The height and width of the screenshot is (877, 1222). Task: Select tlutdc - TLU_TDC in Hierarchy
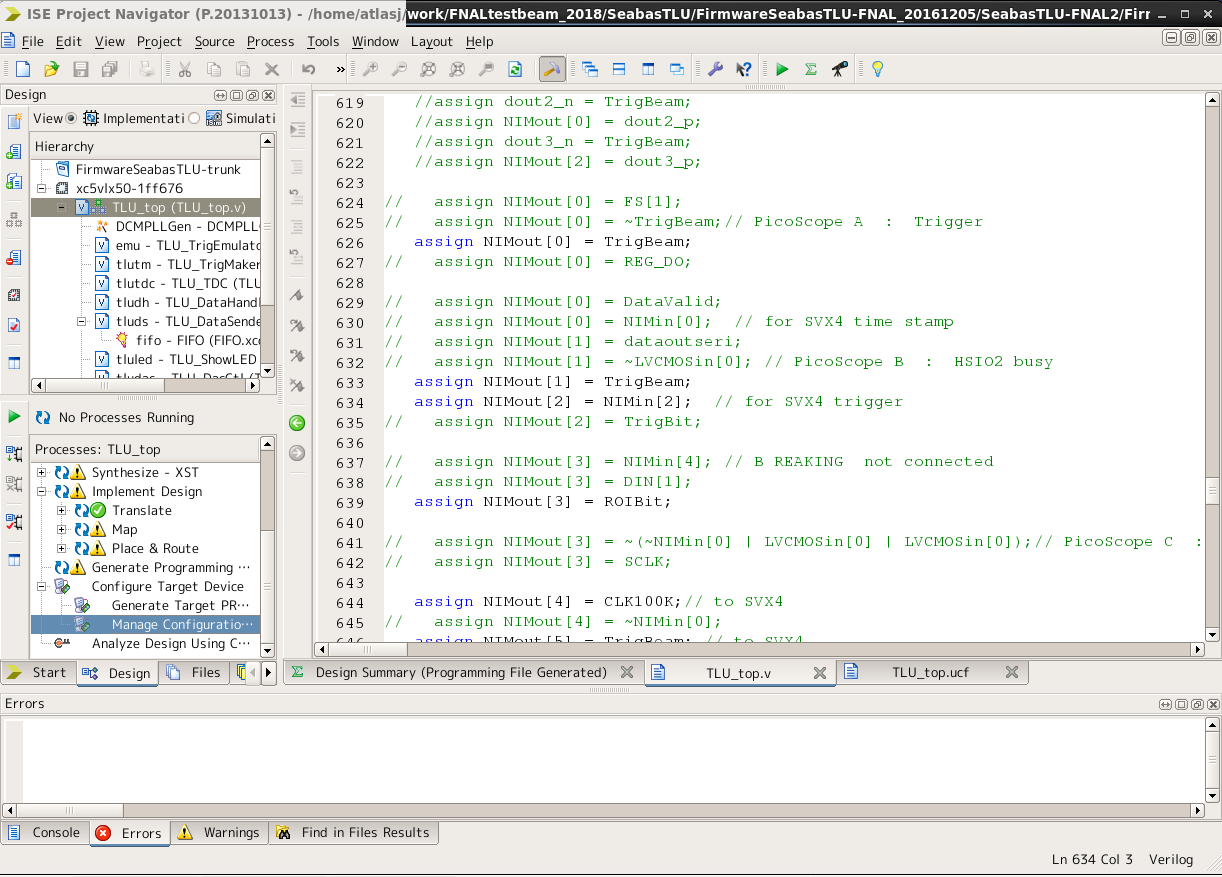click(187, 283)
